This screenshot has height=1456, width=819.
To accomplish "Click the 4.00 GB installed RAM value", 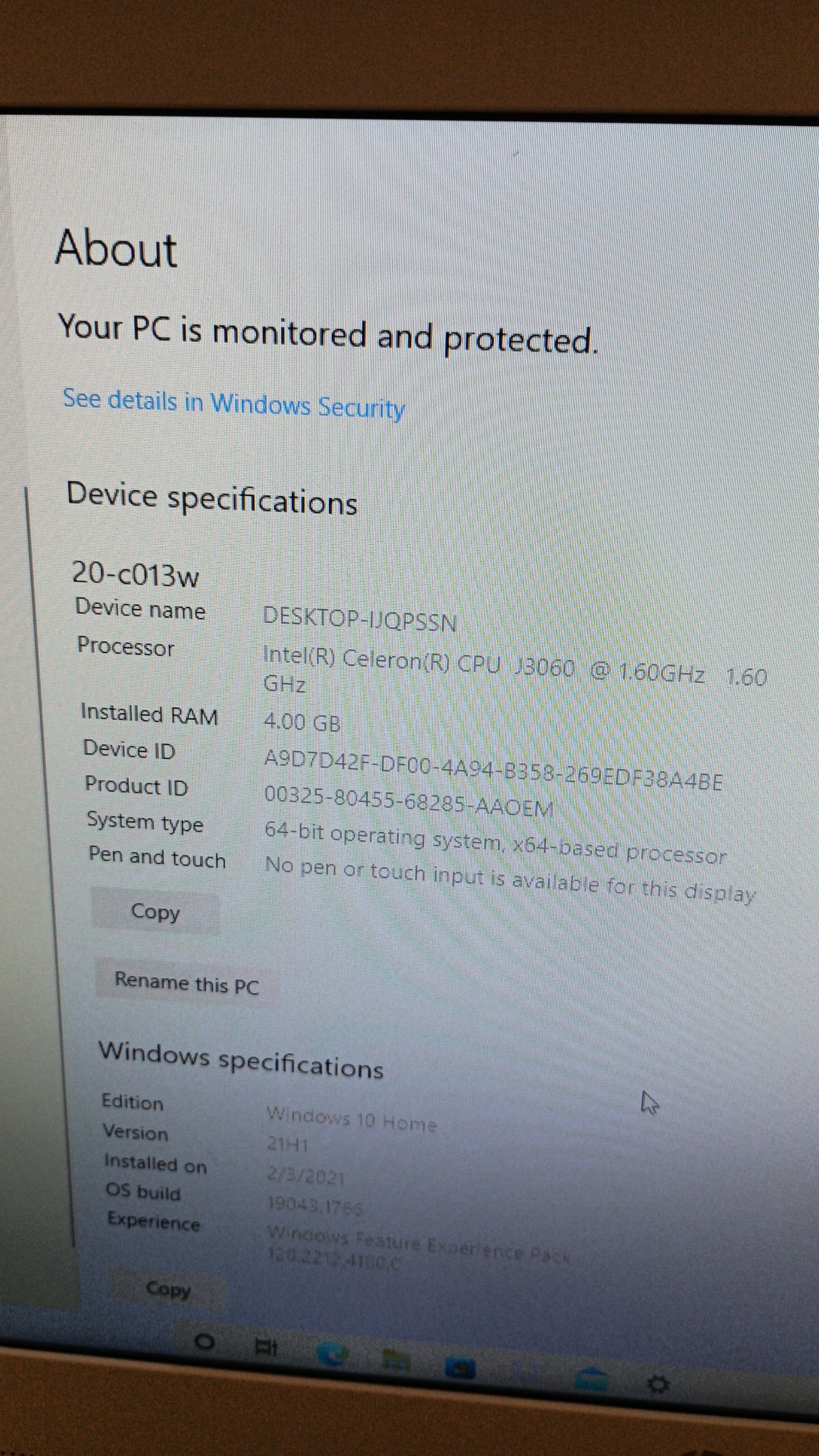I will pyautogui.click(x=302, y=723).
